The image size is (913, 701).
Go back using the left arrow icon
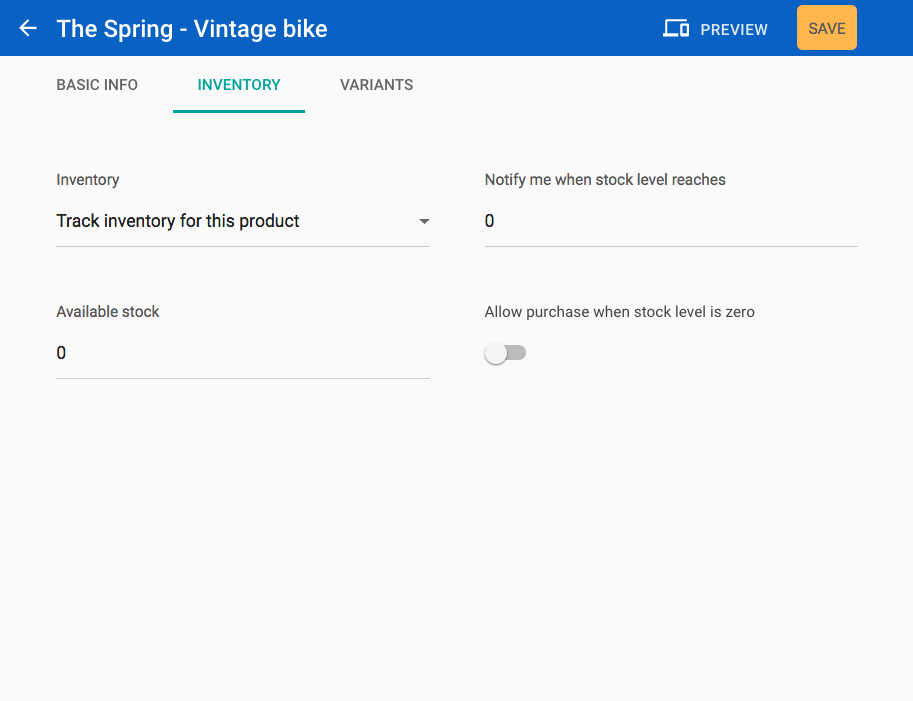28,28
